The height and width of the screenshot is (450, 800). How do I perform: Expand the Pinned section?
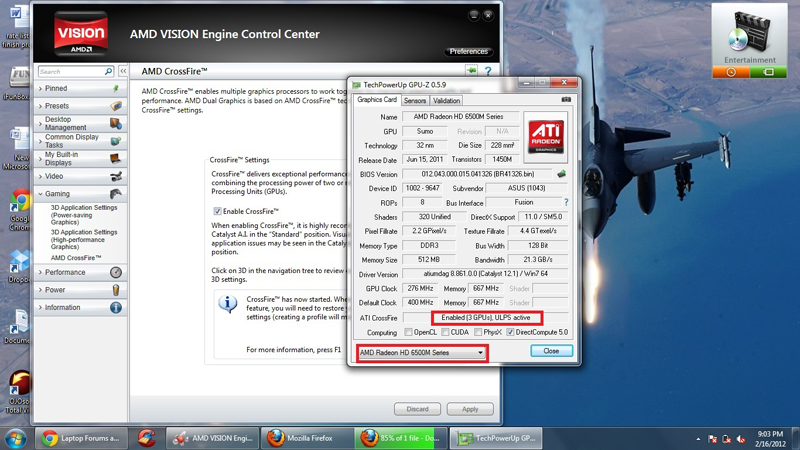tap(40, 88)
